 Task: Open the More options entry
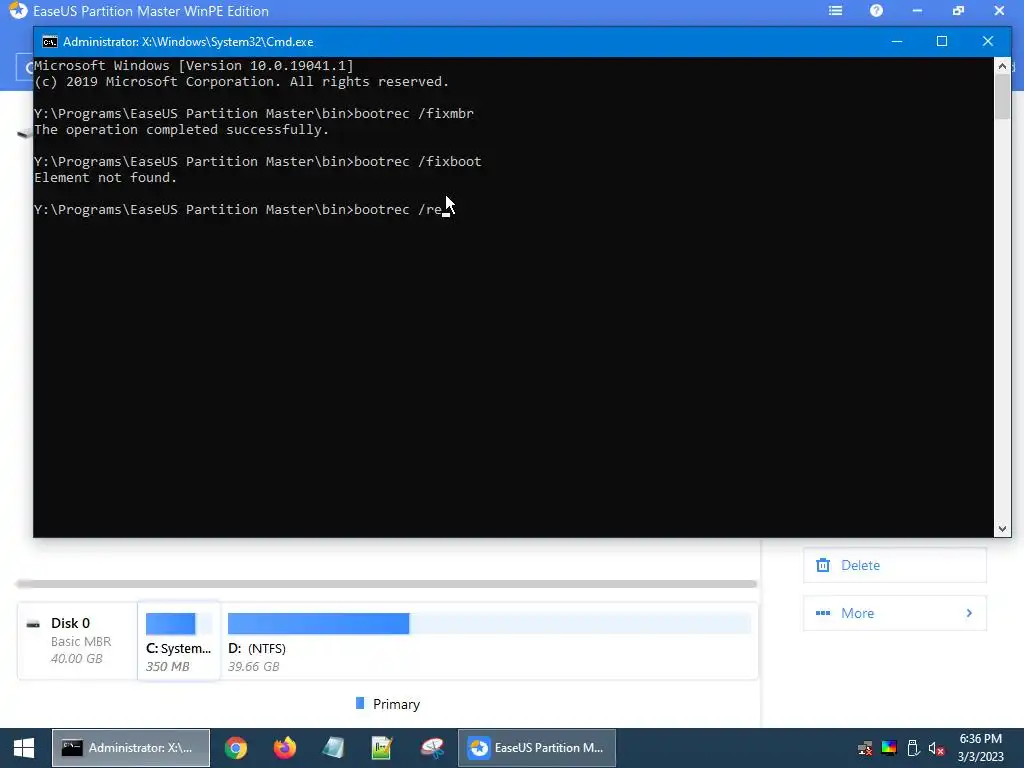(895, 613)
